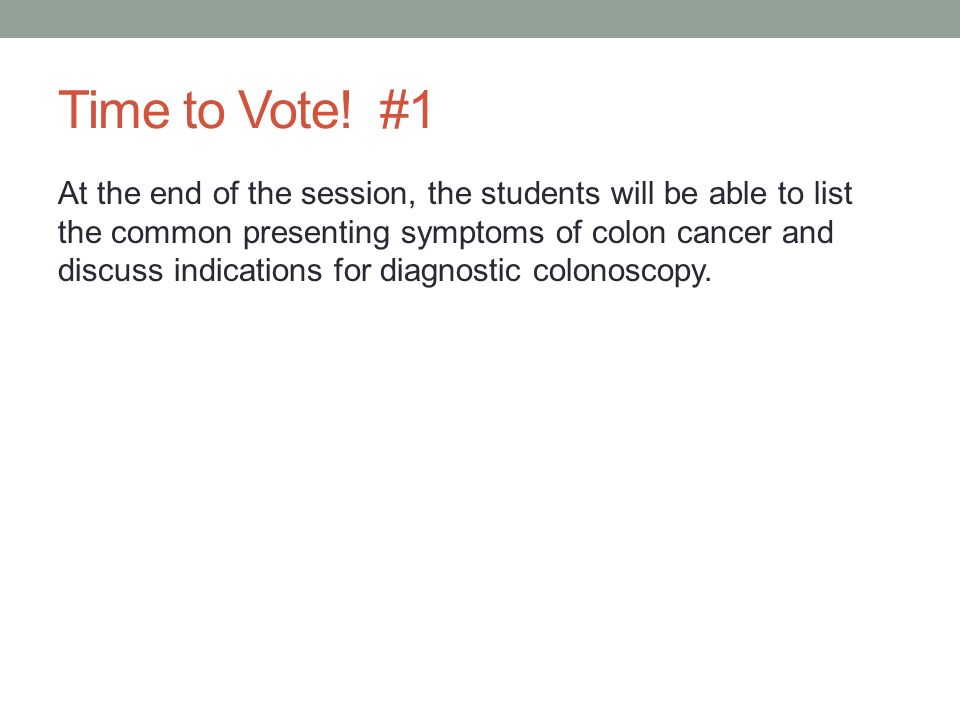Click the word "Vote!" in the heading
Viewport: 960px width, 720px height.
294,110
